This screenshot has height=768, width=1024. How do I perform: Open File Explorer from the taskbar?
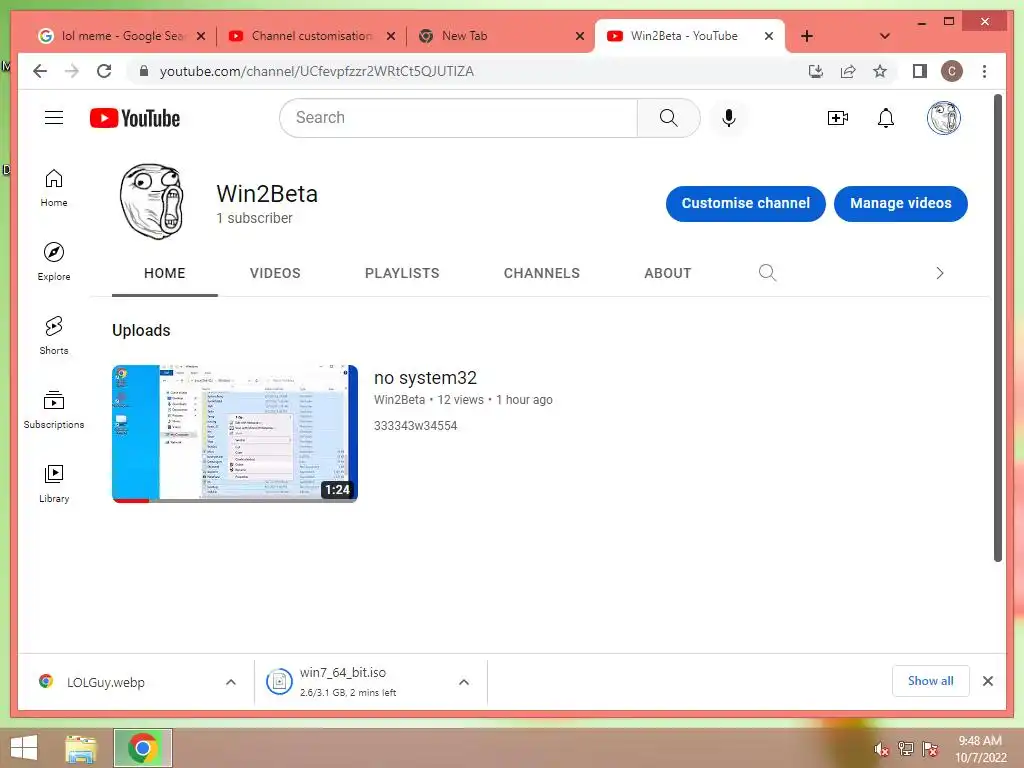(x=81, y=748)
